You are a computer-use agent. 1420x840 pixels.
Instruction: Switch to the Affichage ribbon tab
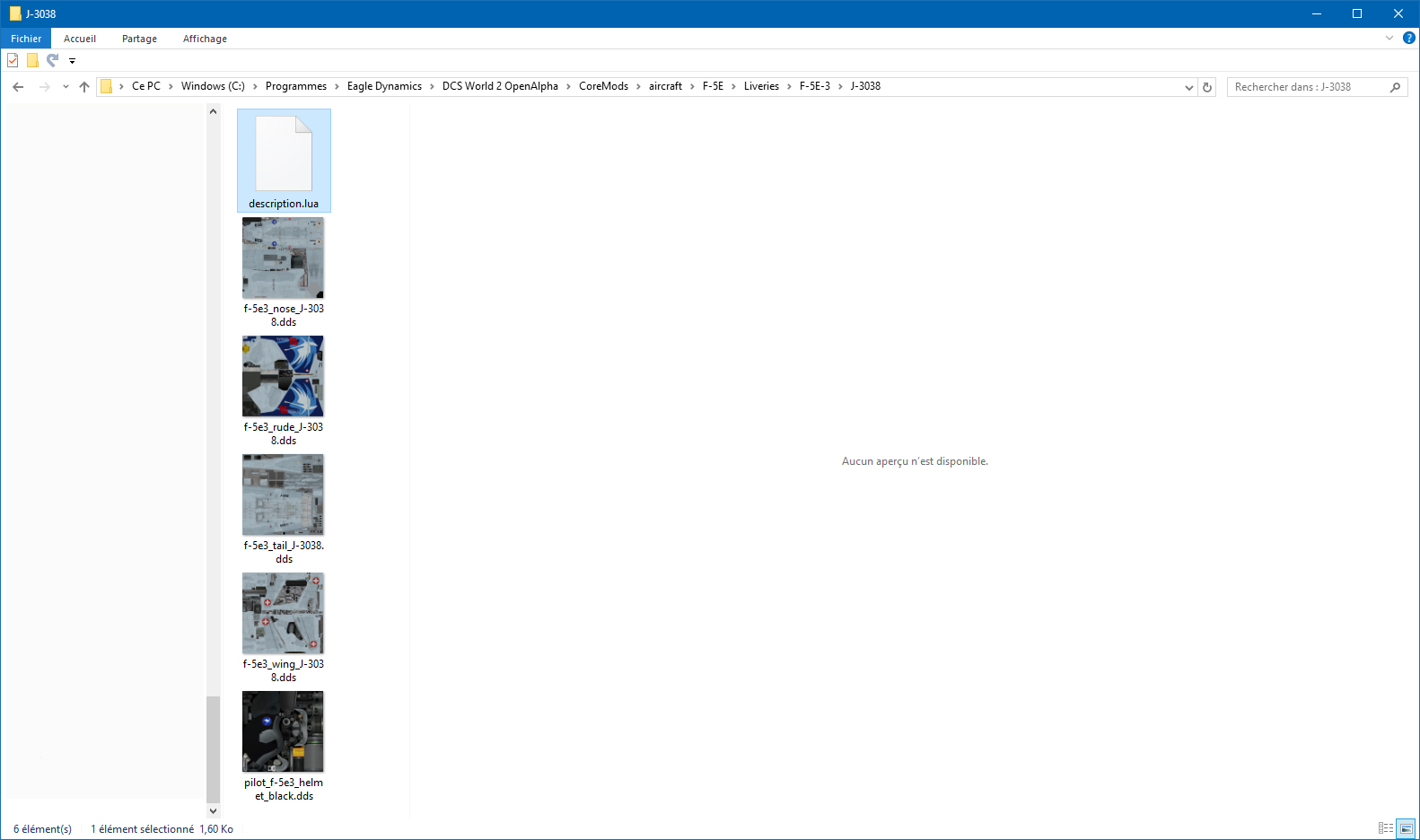pos(205,39)
